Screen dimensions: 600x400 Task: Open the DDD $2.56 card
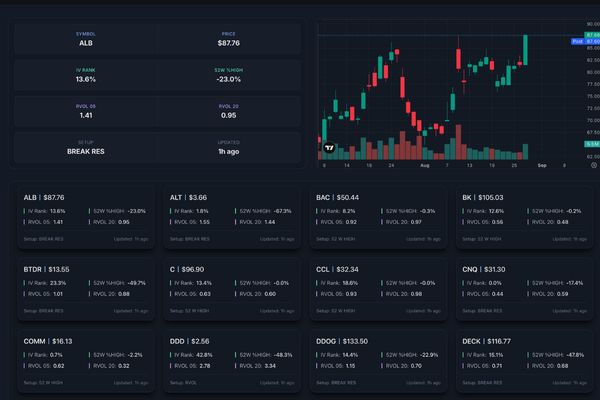[x=232, y=358]
